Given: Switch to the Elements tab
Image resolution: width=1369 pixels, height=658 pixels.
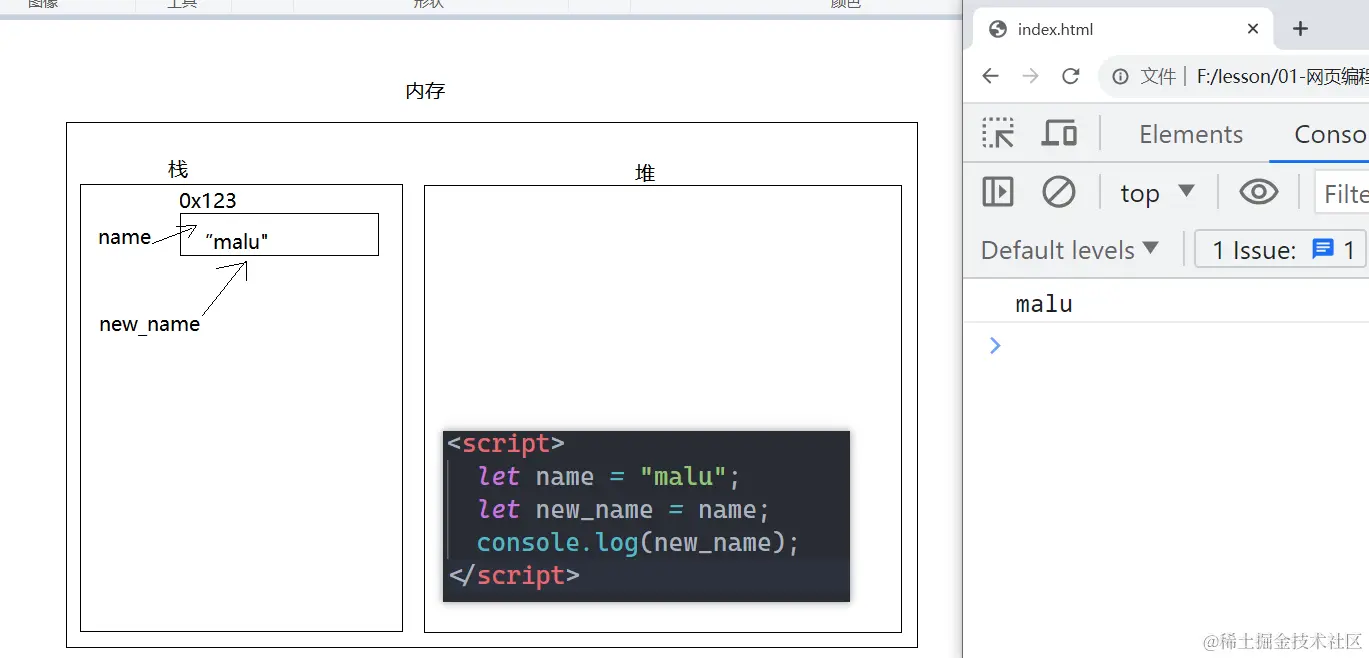Looking at the screenshot, I should click(x=1191, y=134).
